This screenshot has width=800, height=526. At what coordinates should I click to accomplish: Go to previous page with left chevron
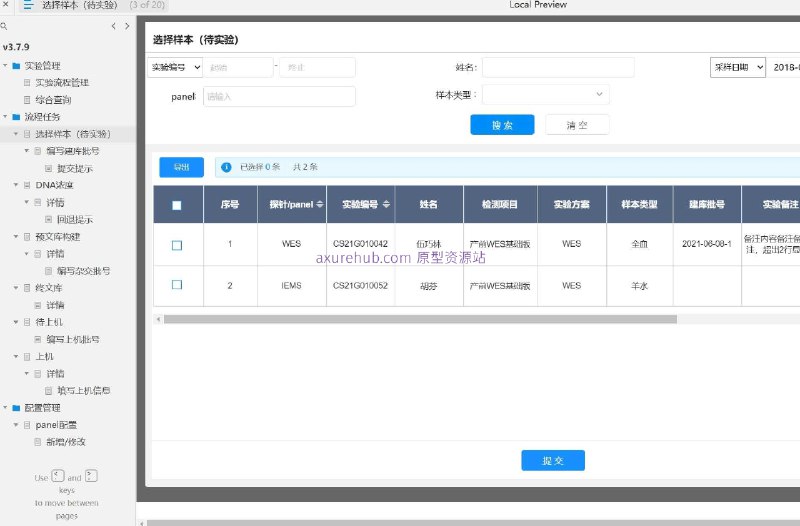tap(113, 26)
